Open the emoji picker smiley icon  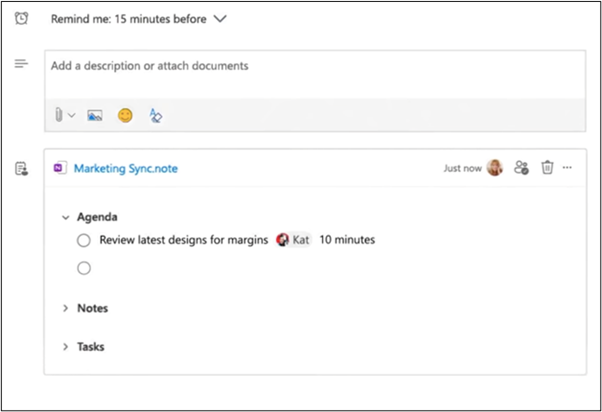(x=125, y=115)
